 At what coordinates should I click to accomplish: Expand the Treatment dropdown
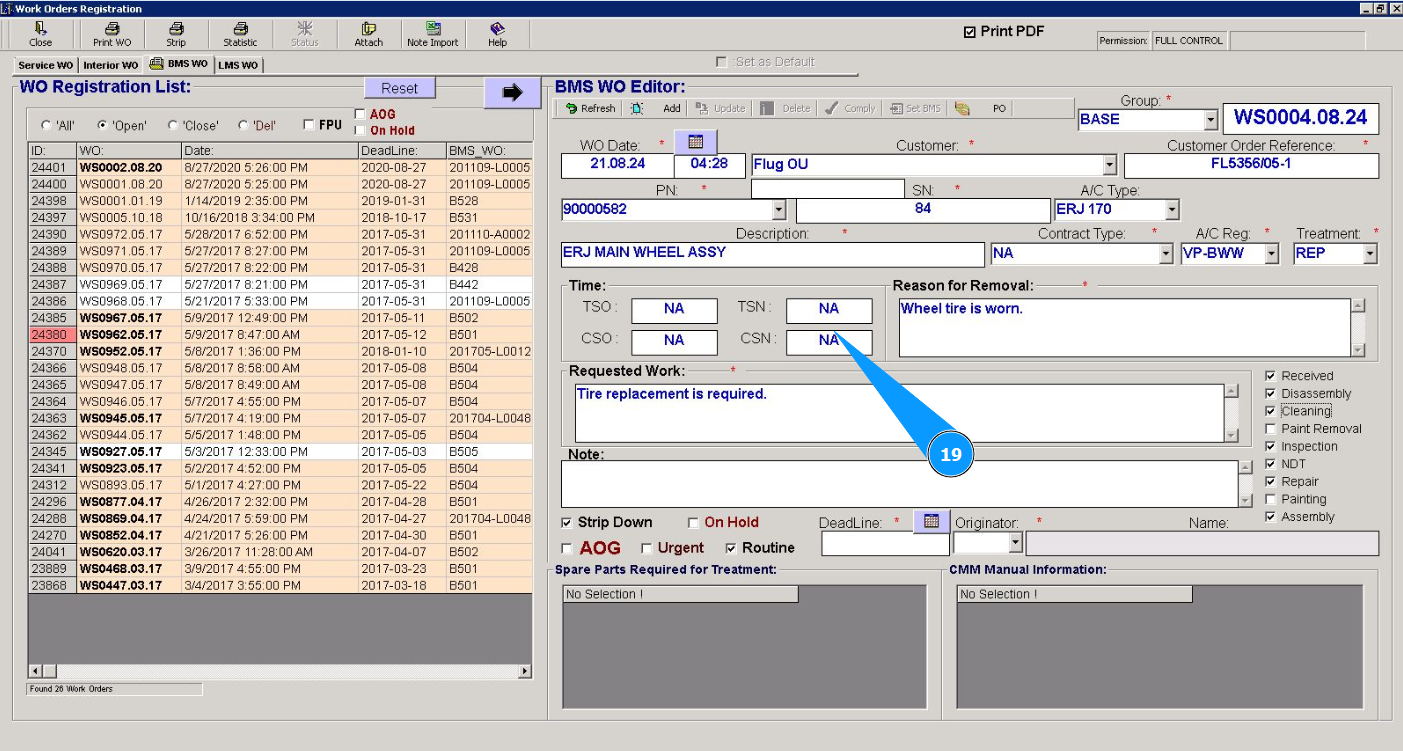(1369, 254)
